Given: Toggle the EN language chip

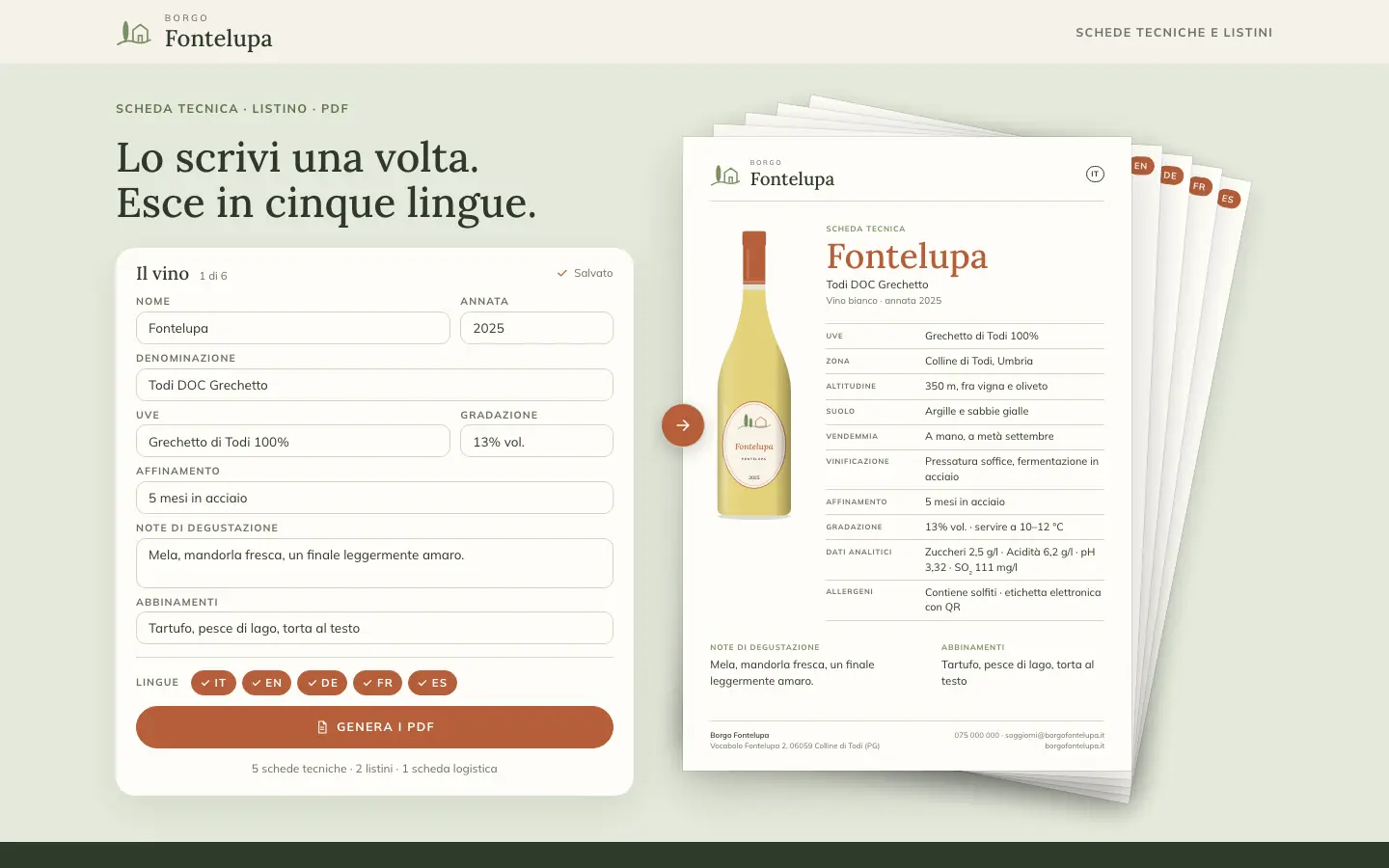Looking at the screenshot, I should point(266,683).
